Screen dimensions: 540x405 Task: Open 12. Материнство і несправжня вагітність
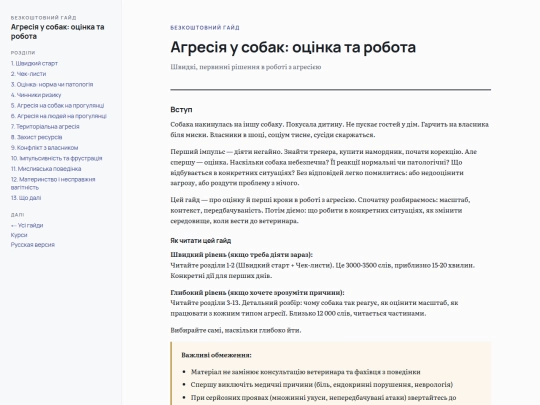(53, 183)
